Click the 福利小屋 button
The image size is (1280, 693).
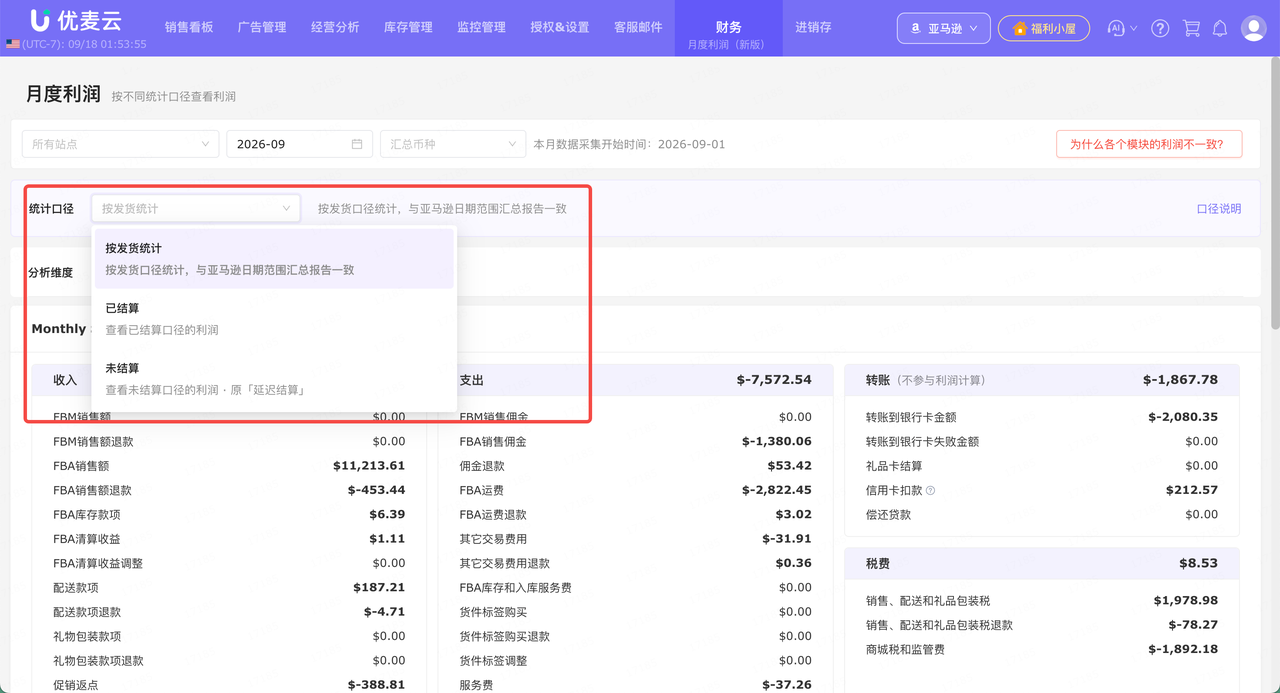[1043, 28]
